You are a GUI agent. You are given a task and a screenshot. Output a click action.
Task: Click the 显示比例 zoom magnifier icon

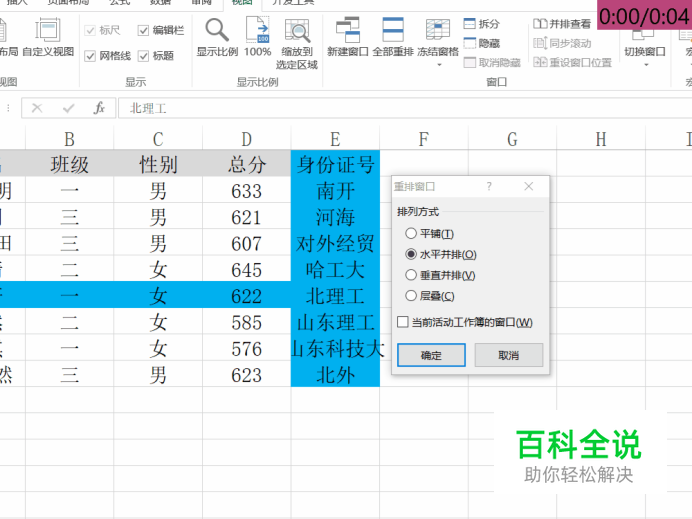tap(217, 30)
